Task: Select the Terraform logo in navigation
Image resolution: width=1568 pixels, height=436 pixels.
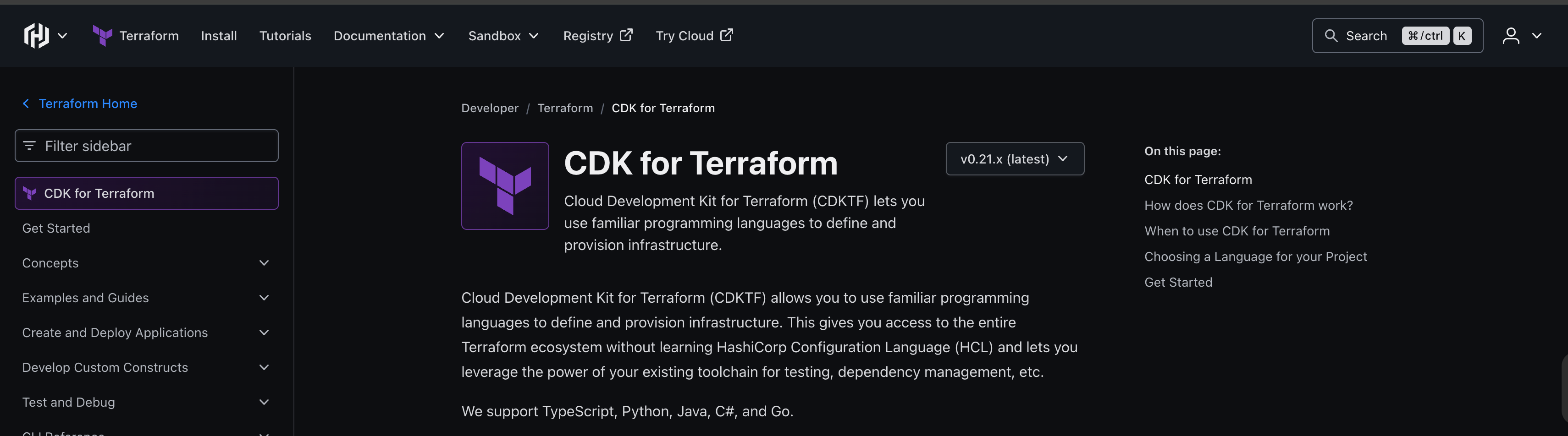Action: [x=102, y=35]
